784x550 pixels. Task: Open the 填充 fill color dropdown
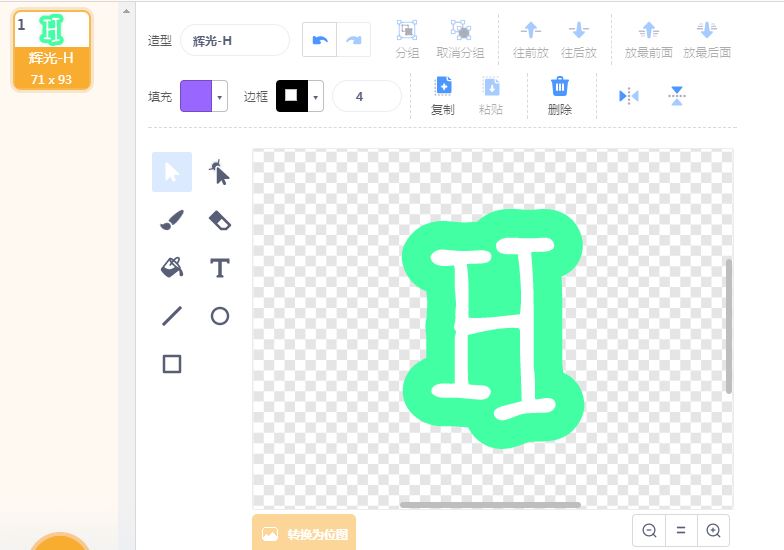[x=220, y=96]
